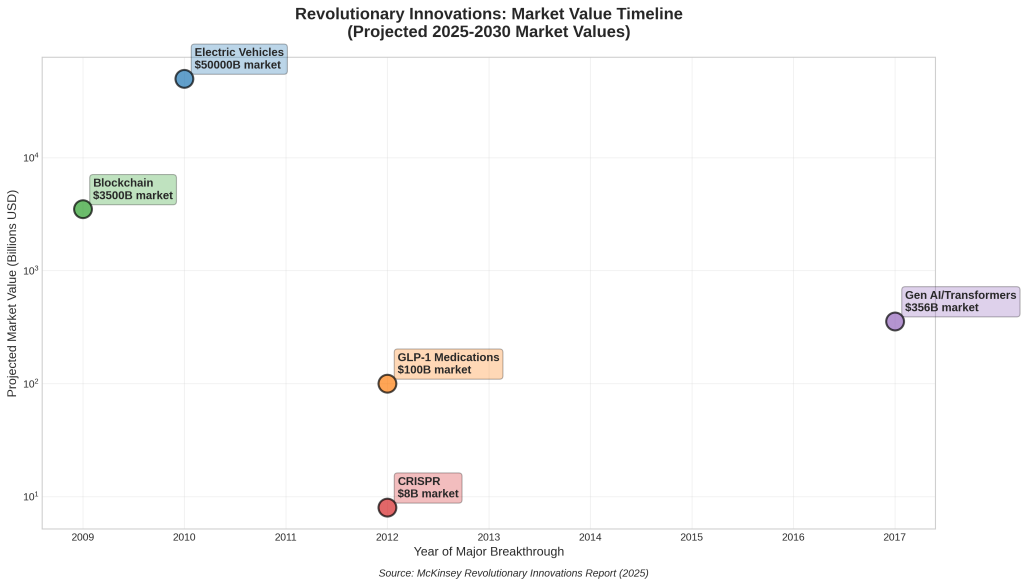Click the 2009 tick on the x-axis

coord(83,537)
